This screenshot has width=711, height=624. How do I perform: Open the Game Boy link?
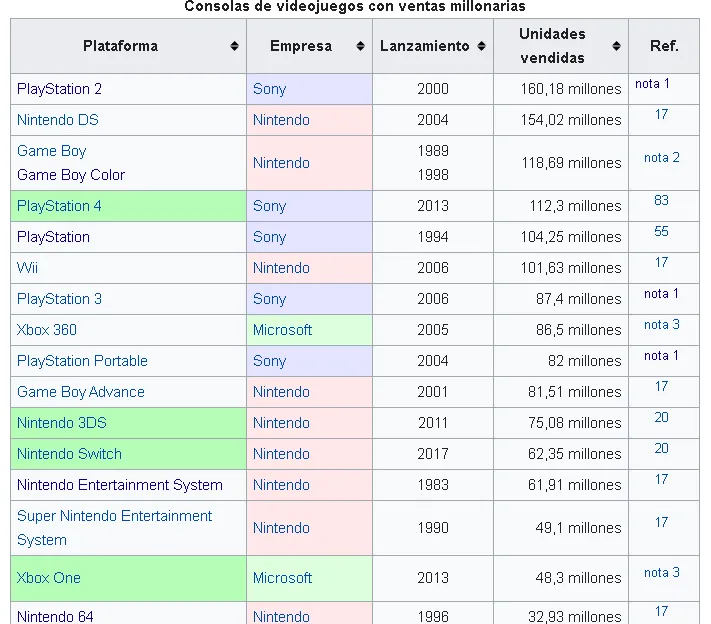tap(51, 151)
